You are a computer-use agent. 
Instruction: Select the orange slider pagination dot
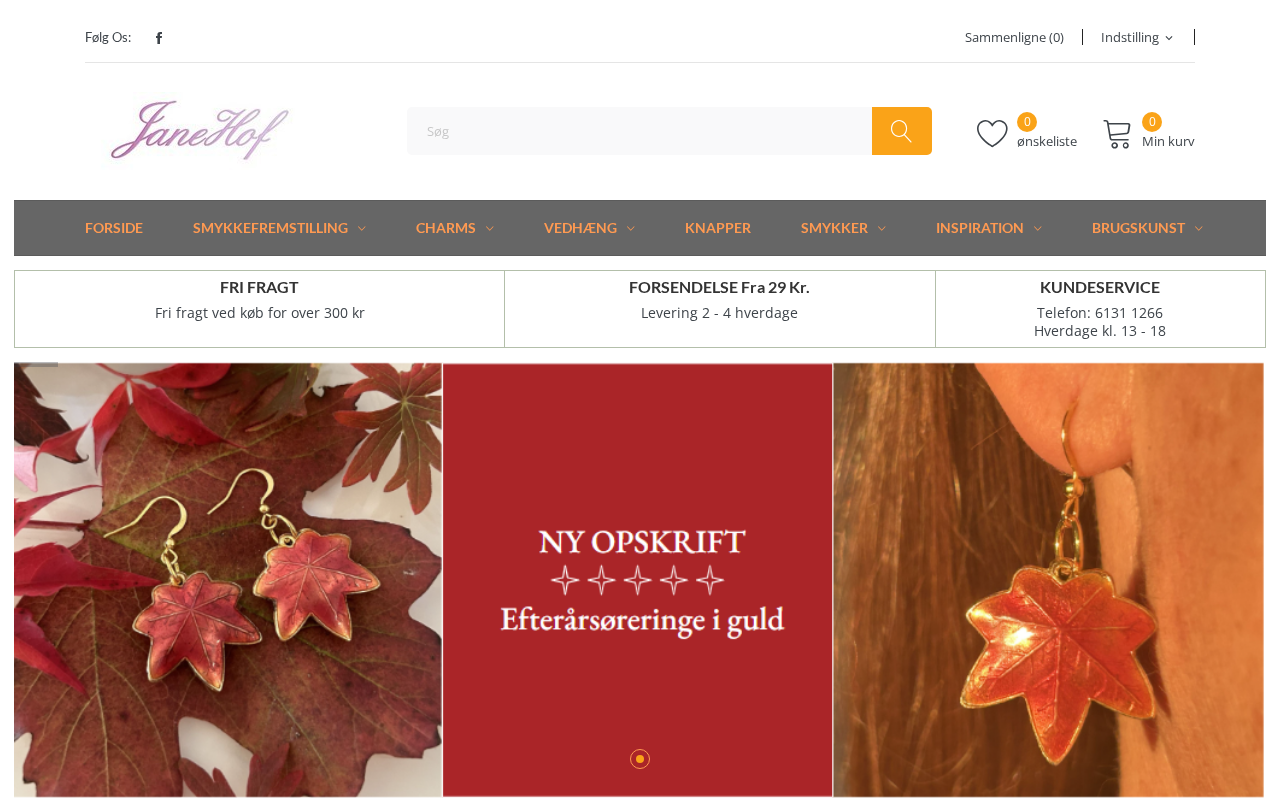coord(640,759)
